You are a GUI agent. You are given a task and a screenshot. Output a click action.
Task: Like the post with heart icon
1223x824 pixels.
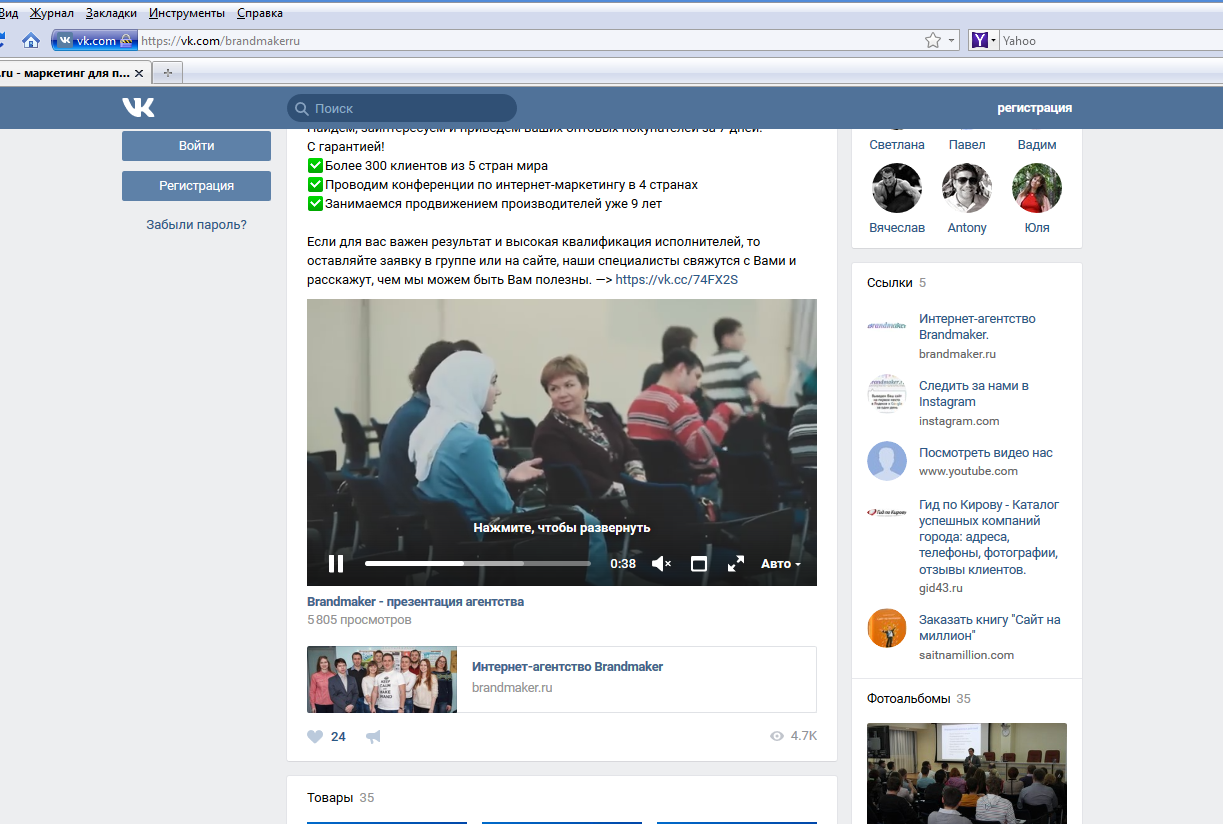(315, 737)
